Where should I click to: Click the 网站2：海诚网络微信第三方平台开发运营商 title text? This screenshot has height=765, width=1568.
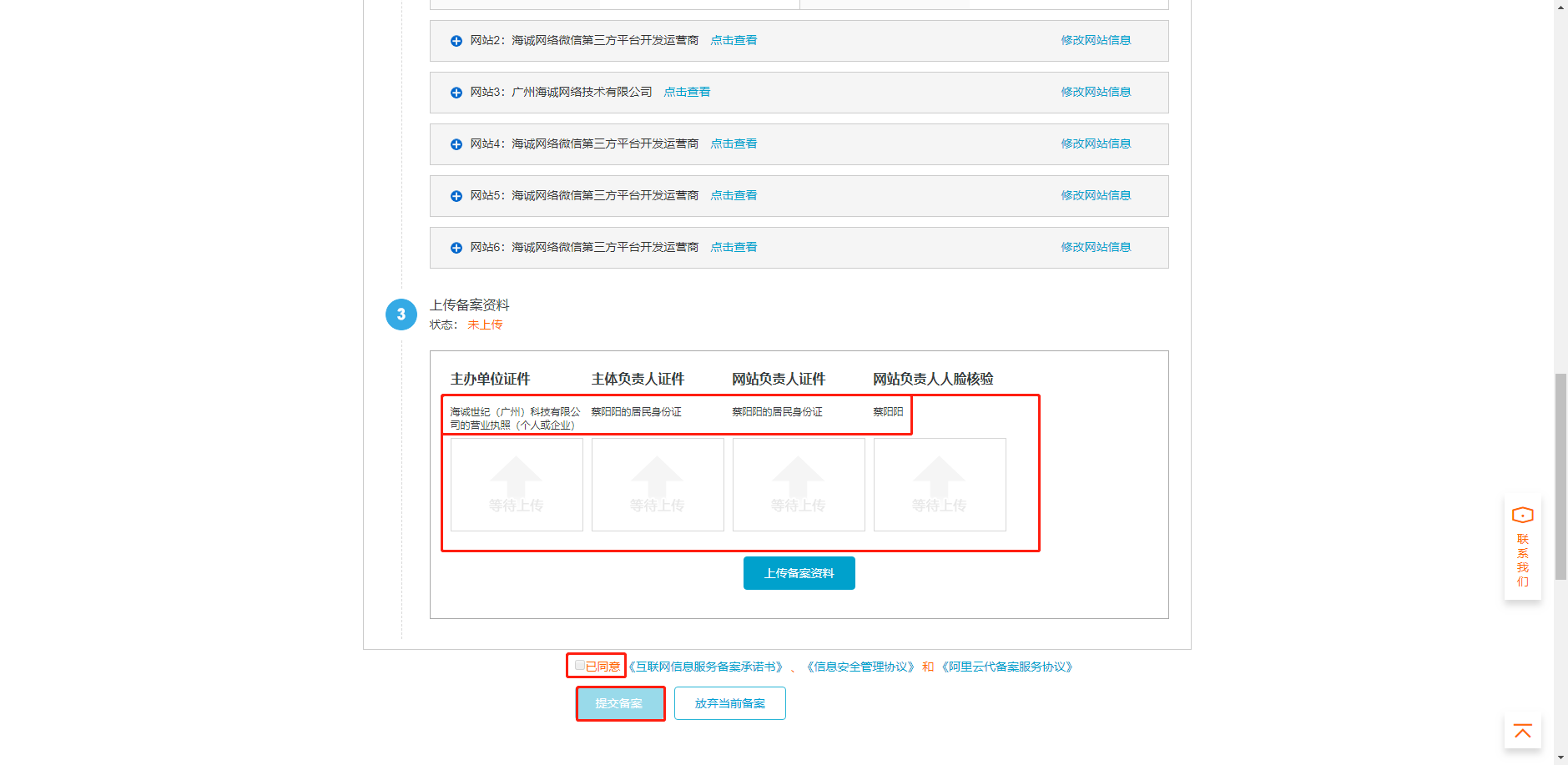click(x=584, y=40)
